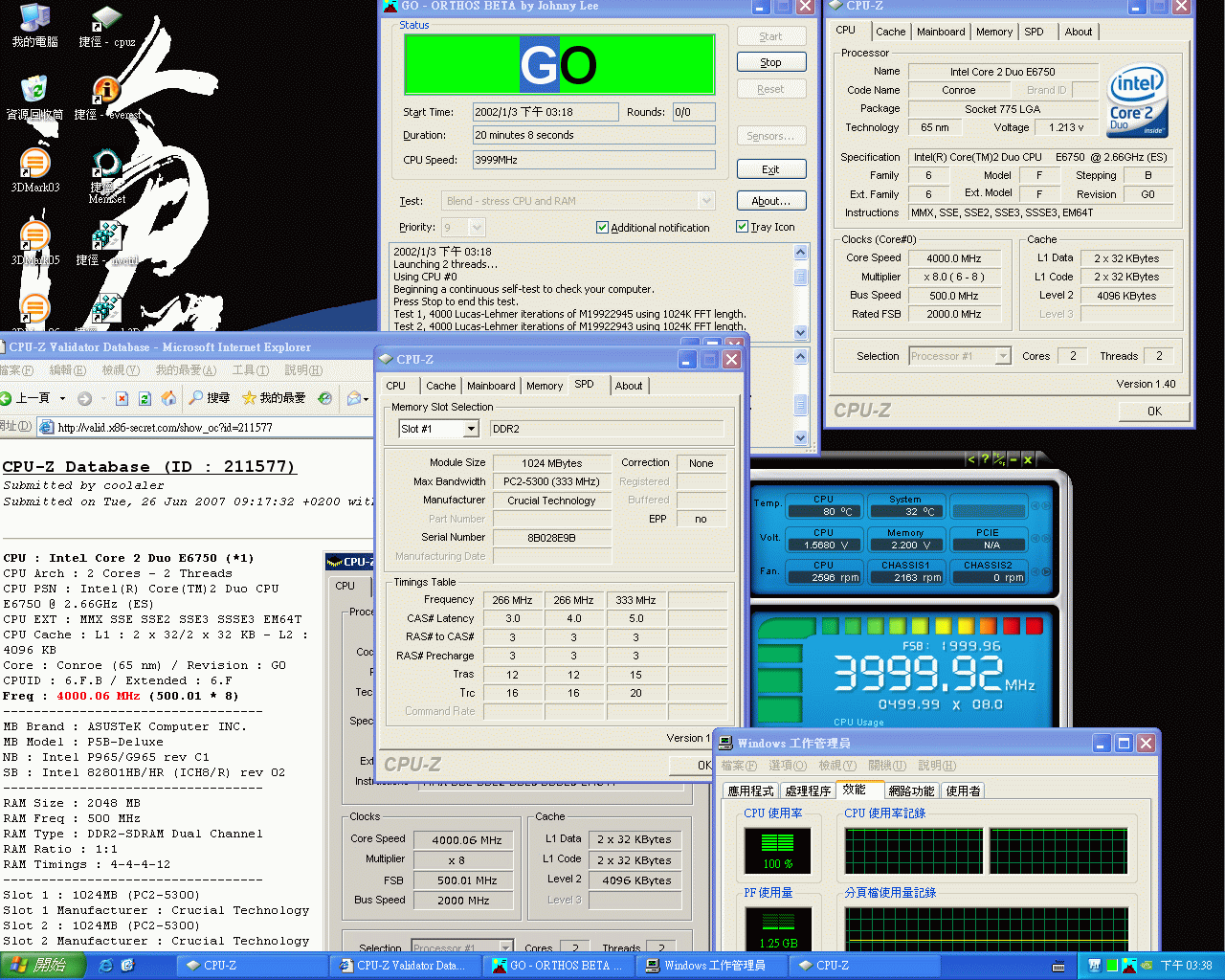Open the 網路功能 tab in Task Manager

pyautogui.click(x=911, y=791)
